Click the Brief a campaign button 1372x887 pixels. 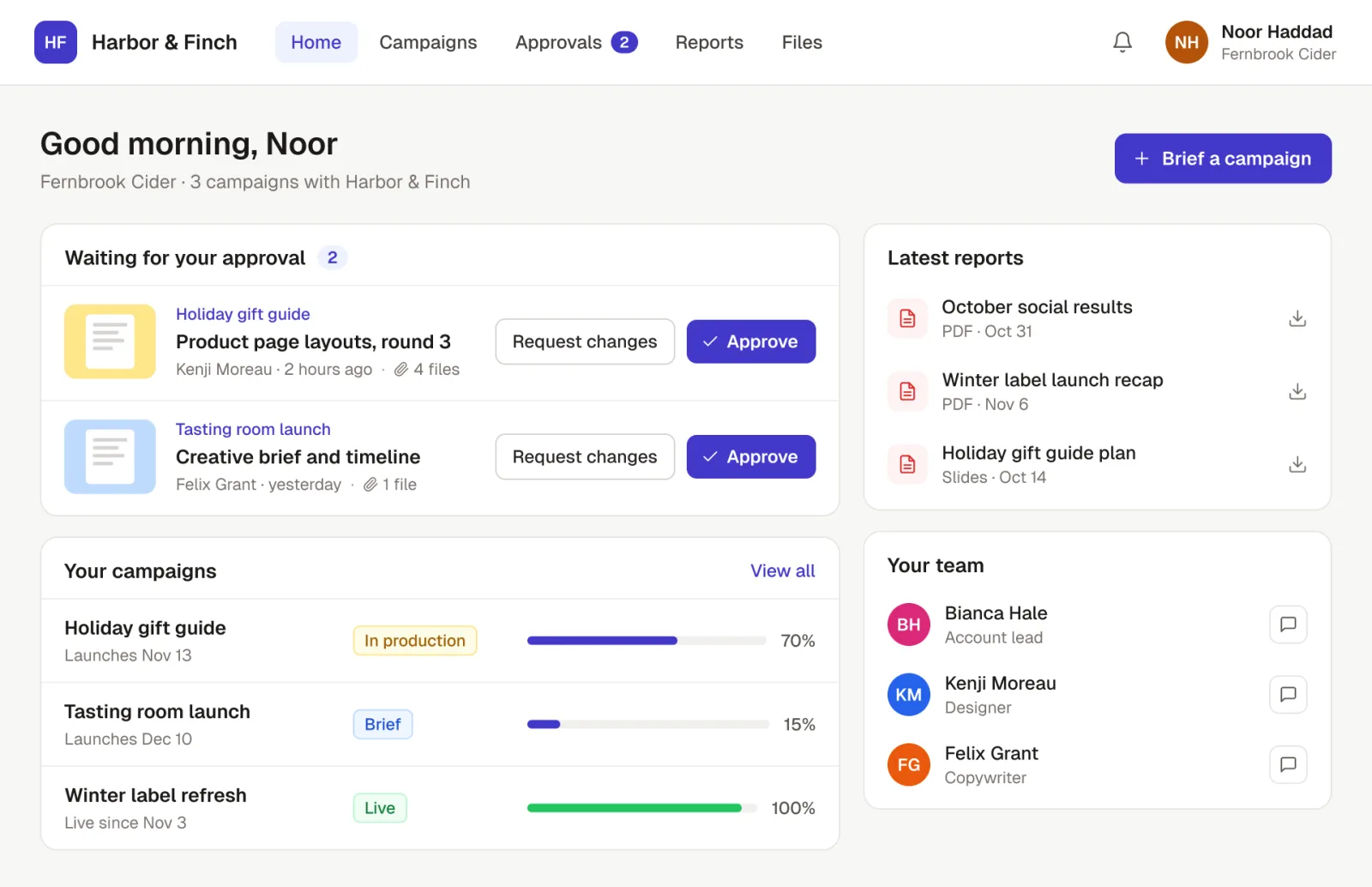pyautogui.click(x=1223, y=159)
